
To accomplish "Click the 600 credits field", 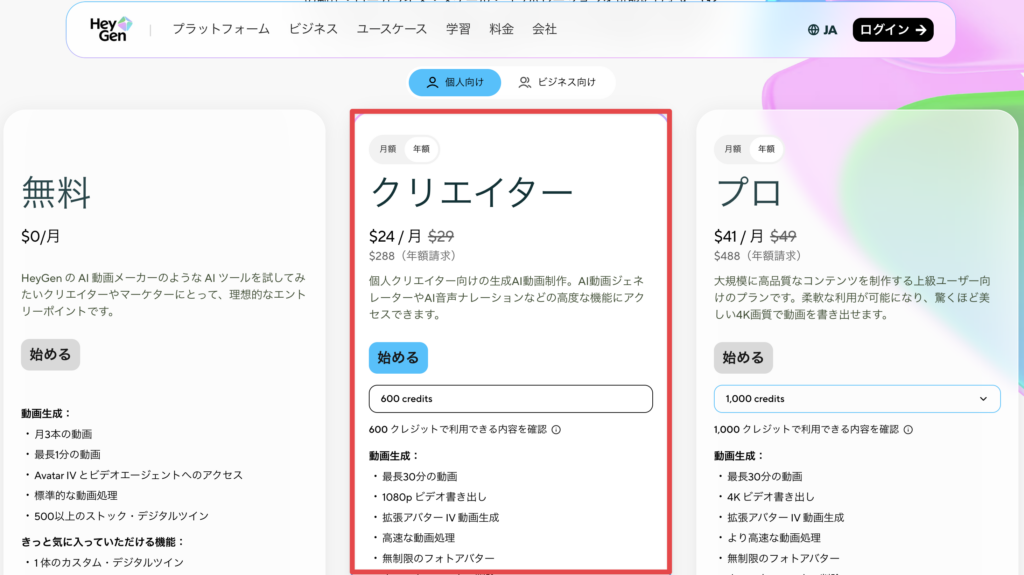I will (511, 399).
